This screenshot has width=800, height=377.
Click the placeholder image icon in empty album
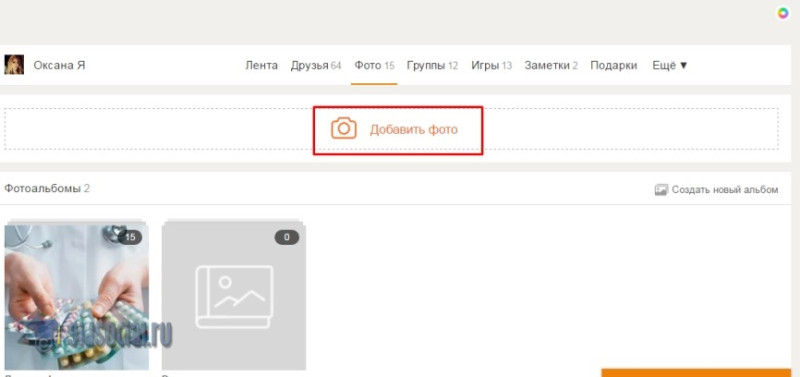(x=234, y=296)
